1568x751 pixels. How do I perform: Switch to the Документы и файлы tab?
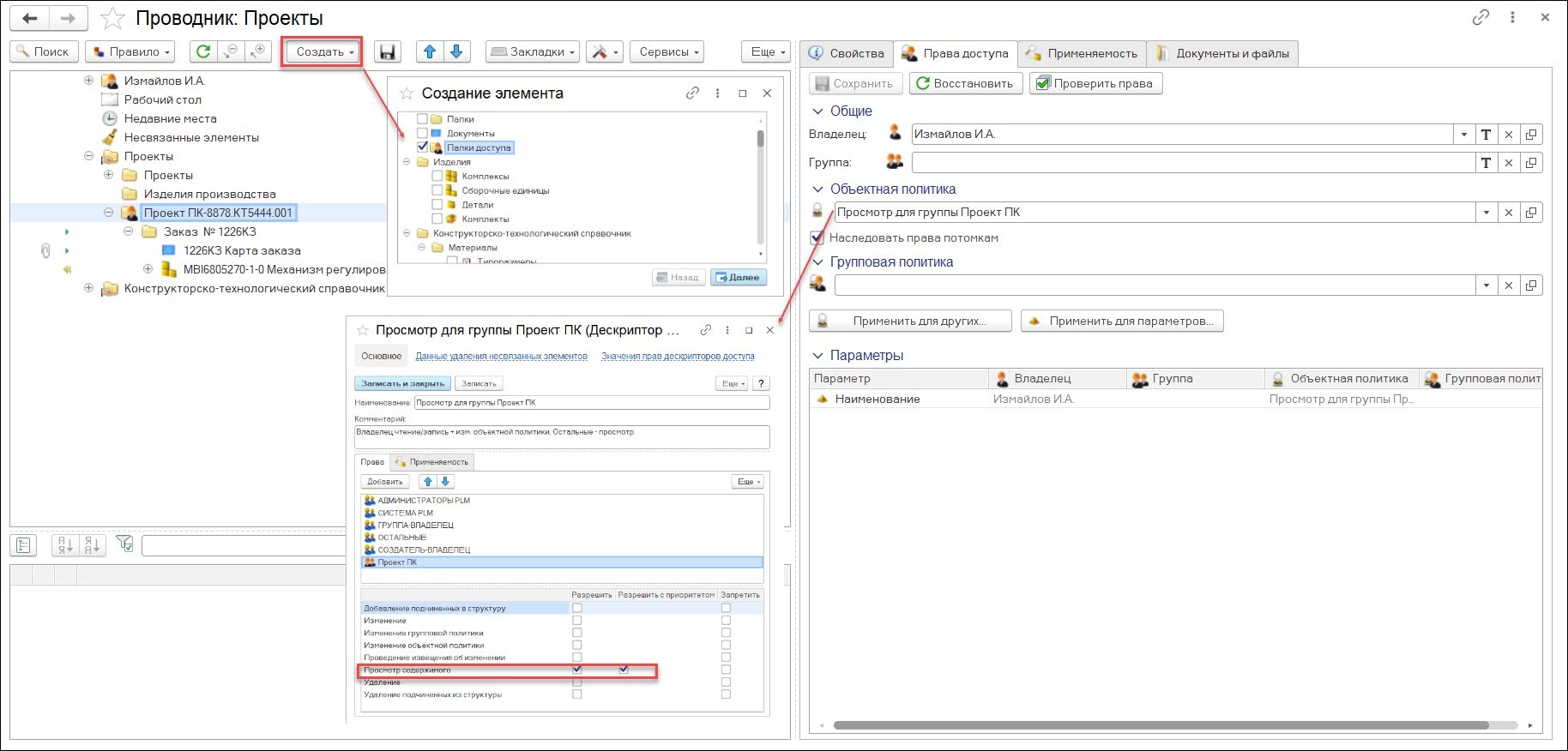coord(1222,53)
